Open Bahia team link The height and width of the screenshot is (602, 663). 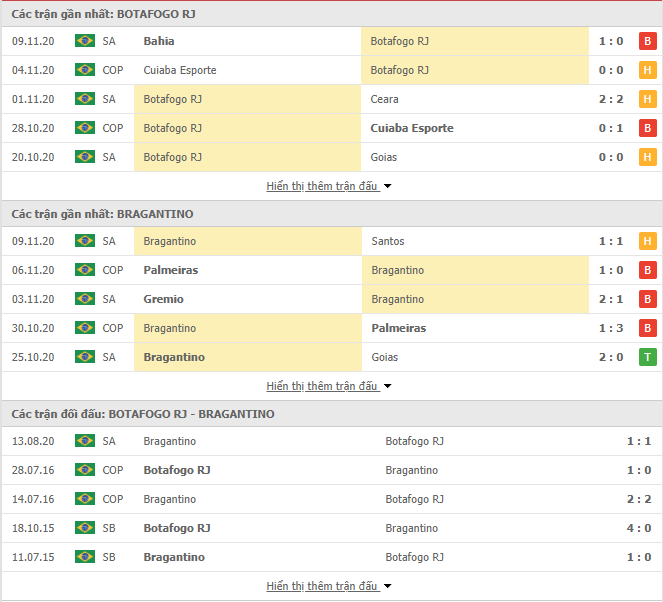tap(159, 41)
